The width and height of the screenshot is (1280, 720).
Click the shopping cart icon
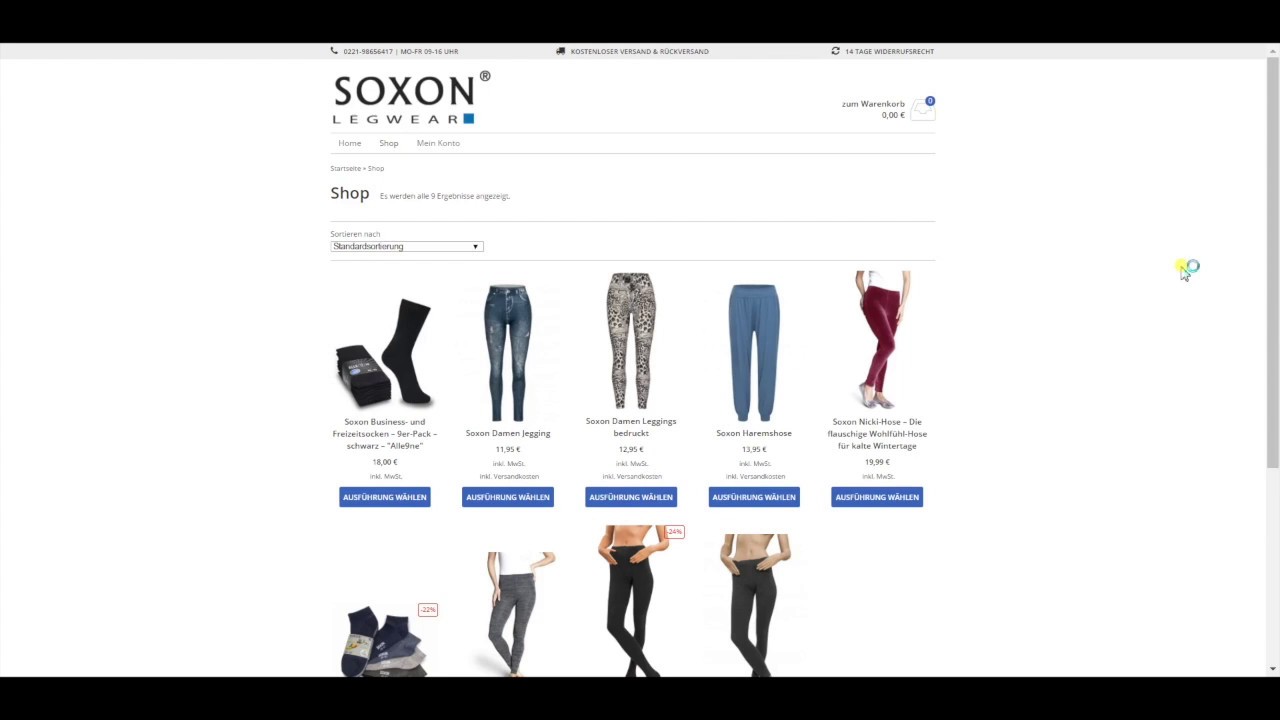922,110
